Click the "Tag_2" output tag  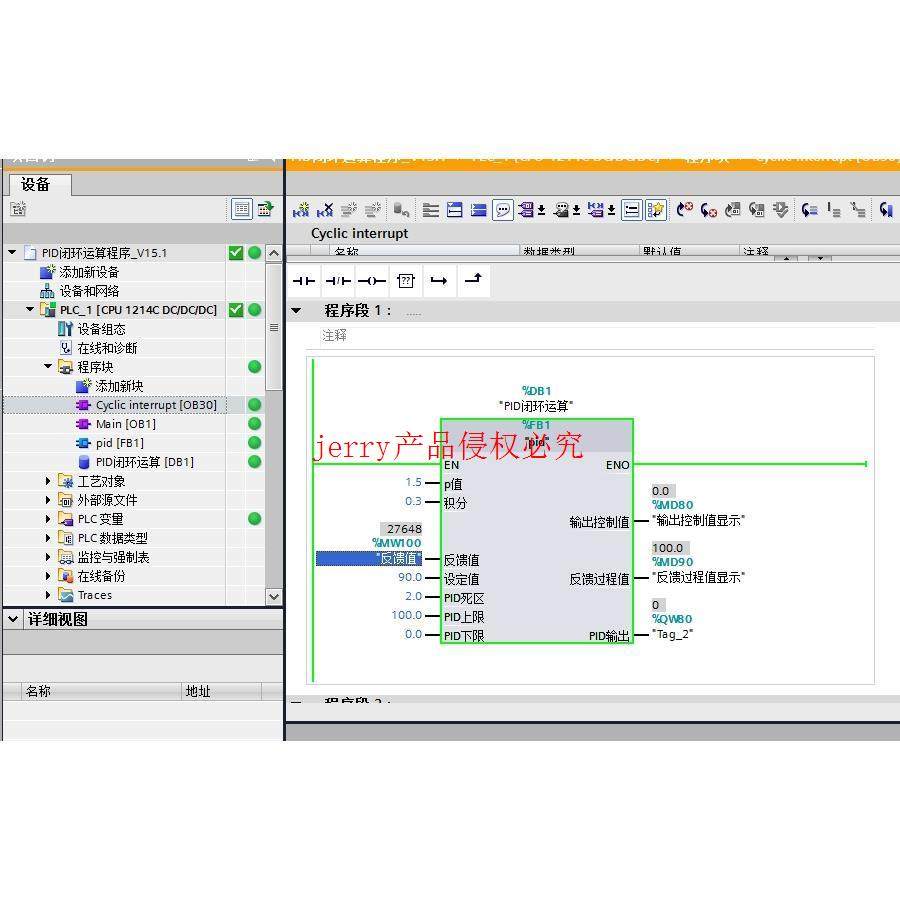tap(673, 634)
